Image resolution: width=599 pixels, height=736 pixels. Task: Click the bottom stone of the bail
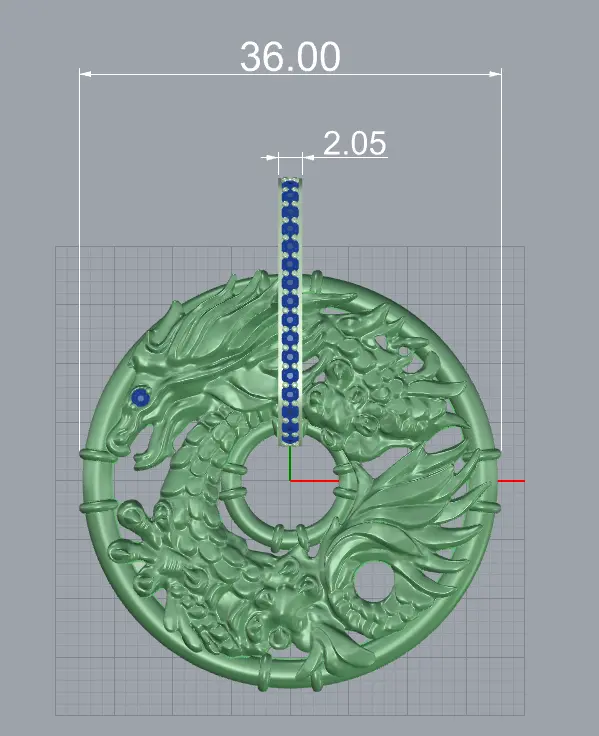290,438
